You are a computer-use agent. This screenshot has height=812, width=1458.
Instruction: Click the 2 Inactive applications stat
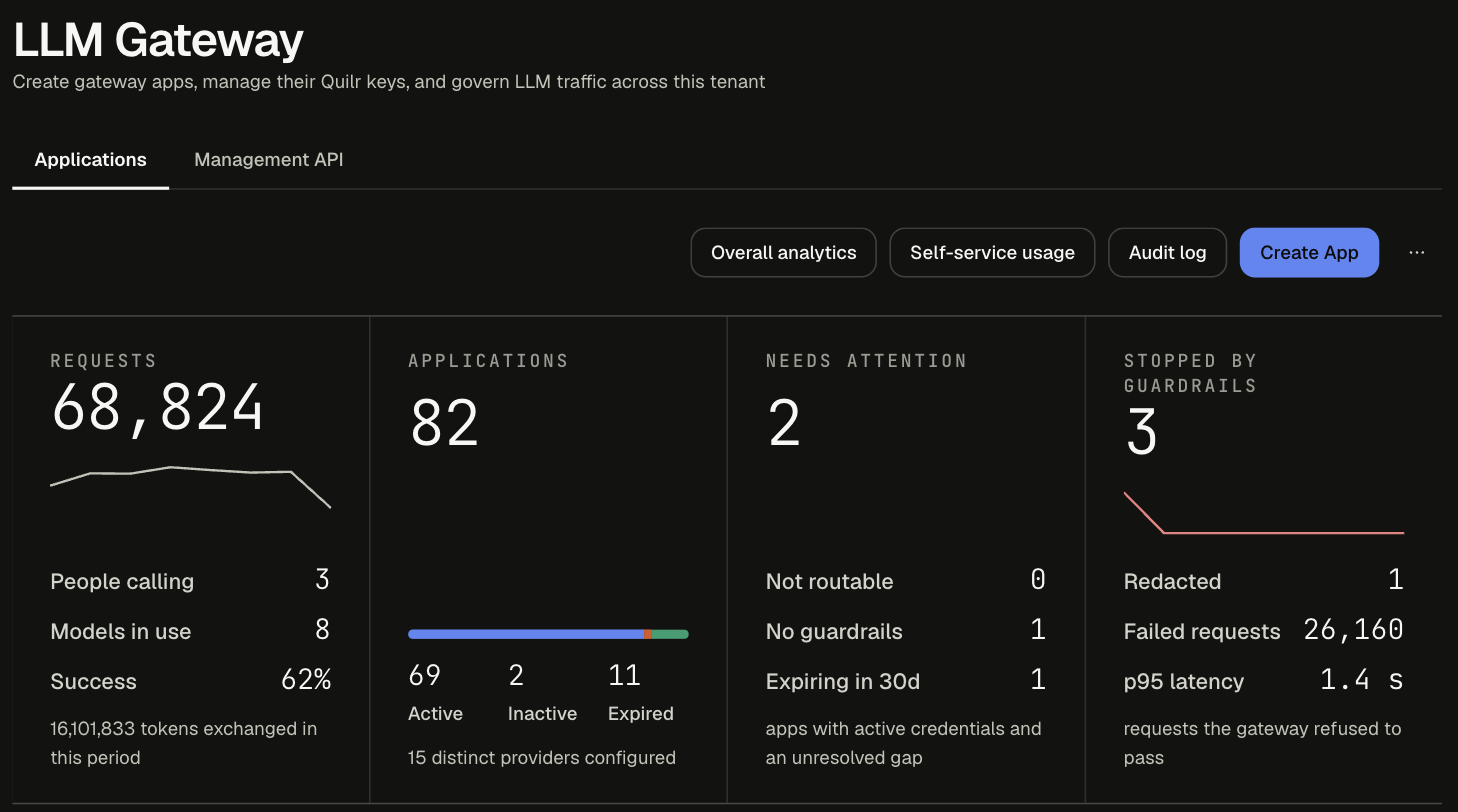click(x=542, y=692)
